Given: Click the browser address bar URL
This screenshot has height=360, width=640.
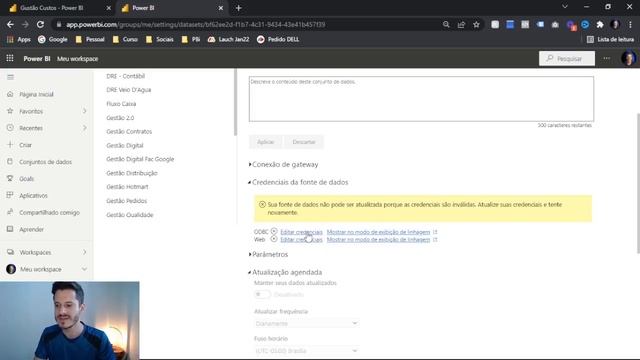Looking at the screenshot, I should [x=196, y=24].
